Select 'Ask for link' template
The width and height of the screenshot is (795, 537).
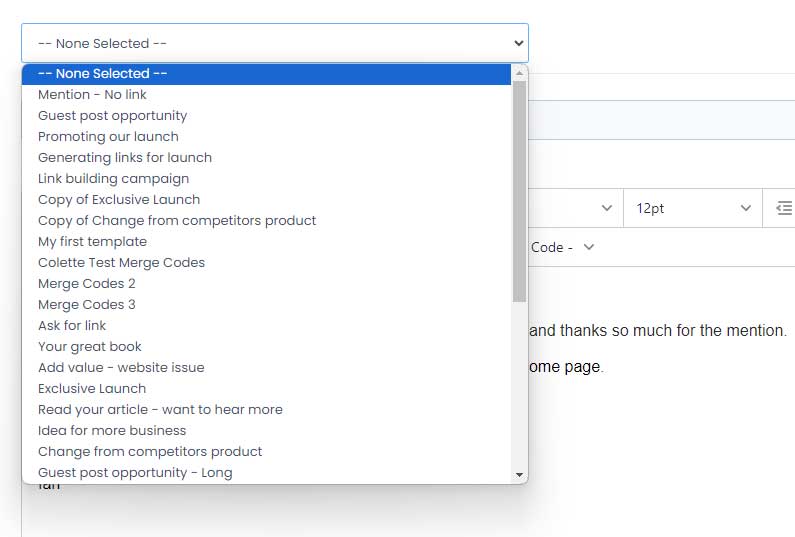tap(267, 326)
